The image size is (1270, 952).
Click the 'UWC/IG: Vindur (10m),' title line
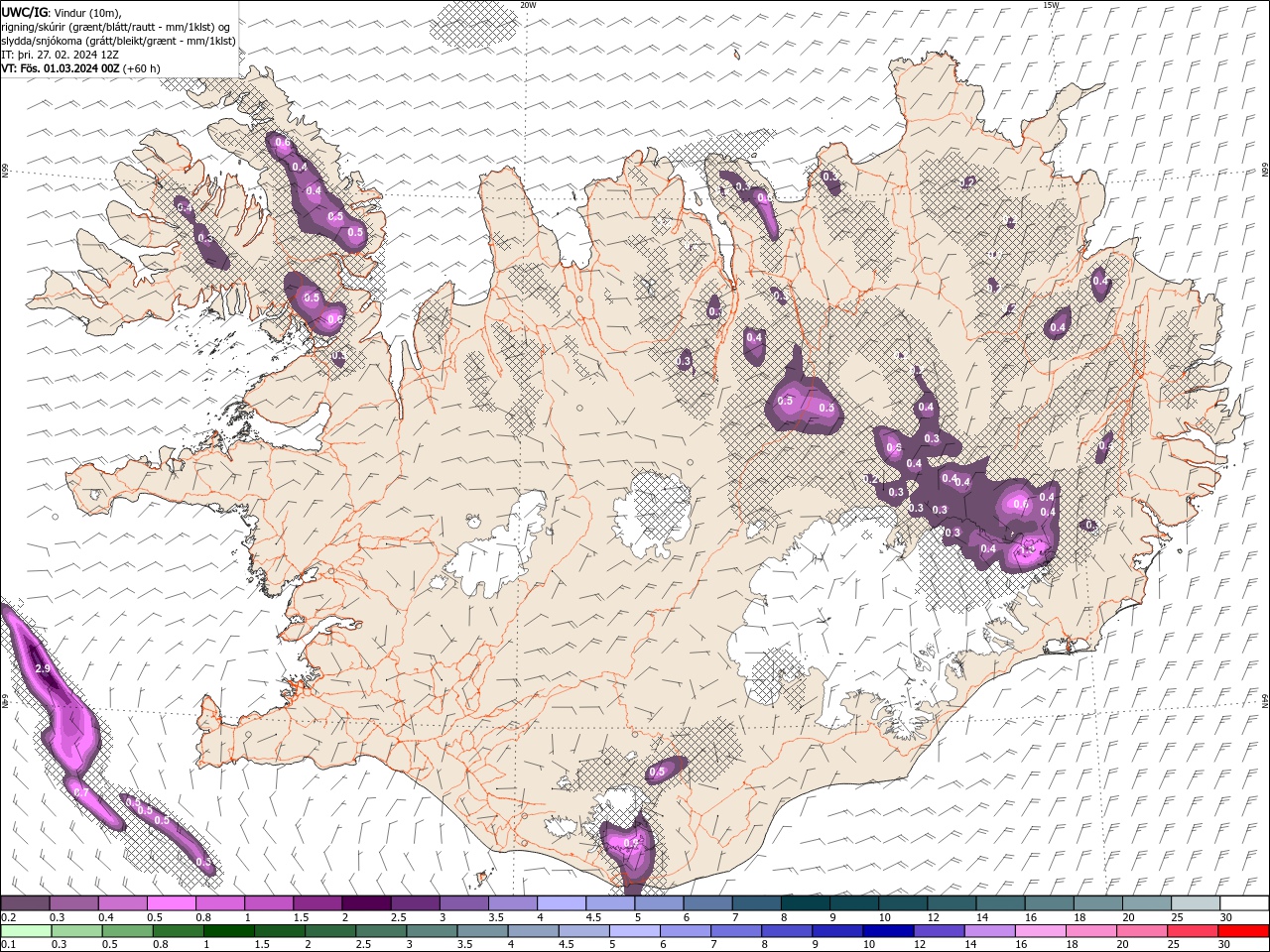(62, 11)
